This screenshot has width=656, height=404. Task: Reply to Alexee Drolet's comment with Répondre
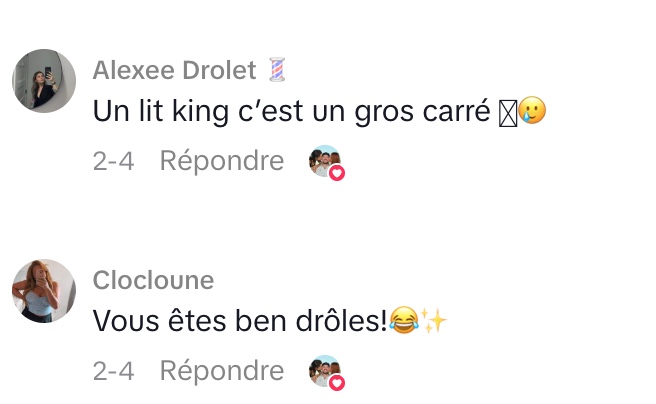coord(222,161)
